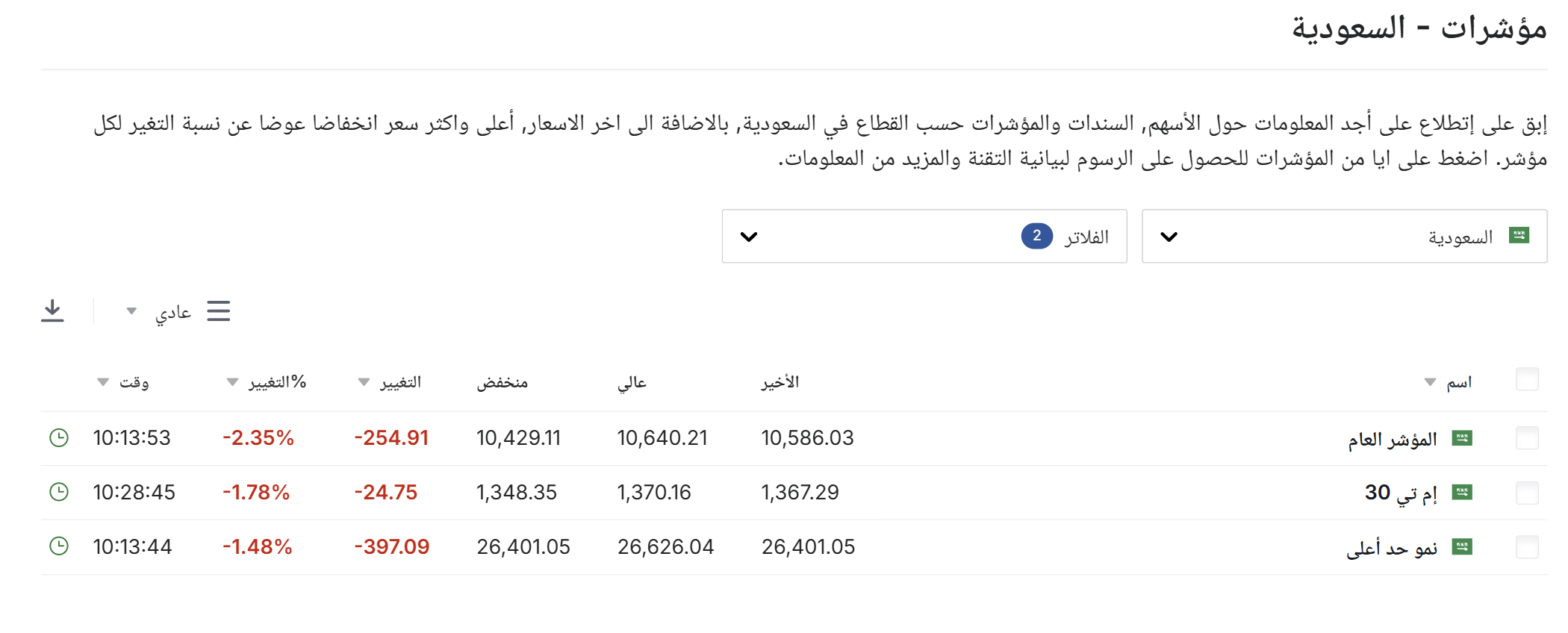Click clock icon in إم تي 30 row
The image size is (1568, 633).
click(x=59, y=492)
